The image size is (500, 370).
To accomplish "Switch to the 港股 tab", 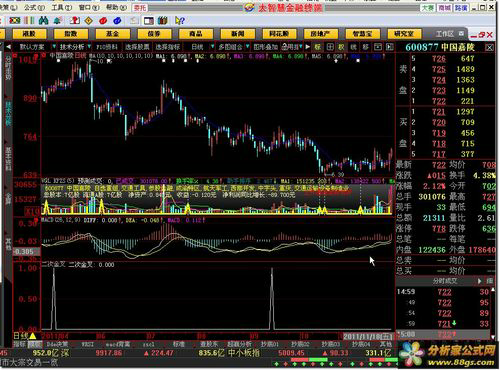I will [x=29, y=34].
